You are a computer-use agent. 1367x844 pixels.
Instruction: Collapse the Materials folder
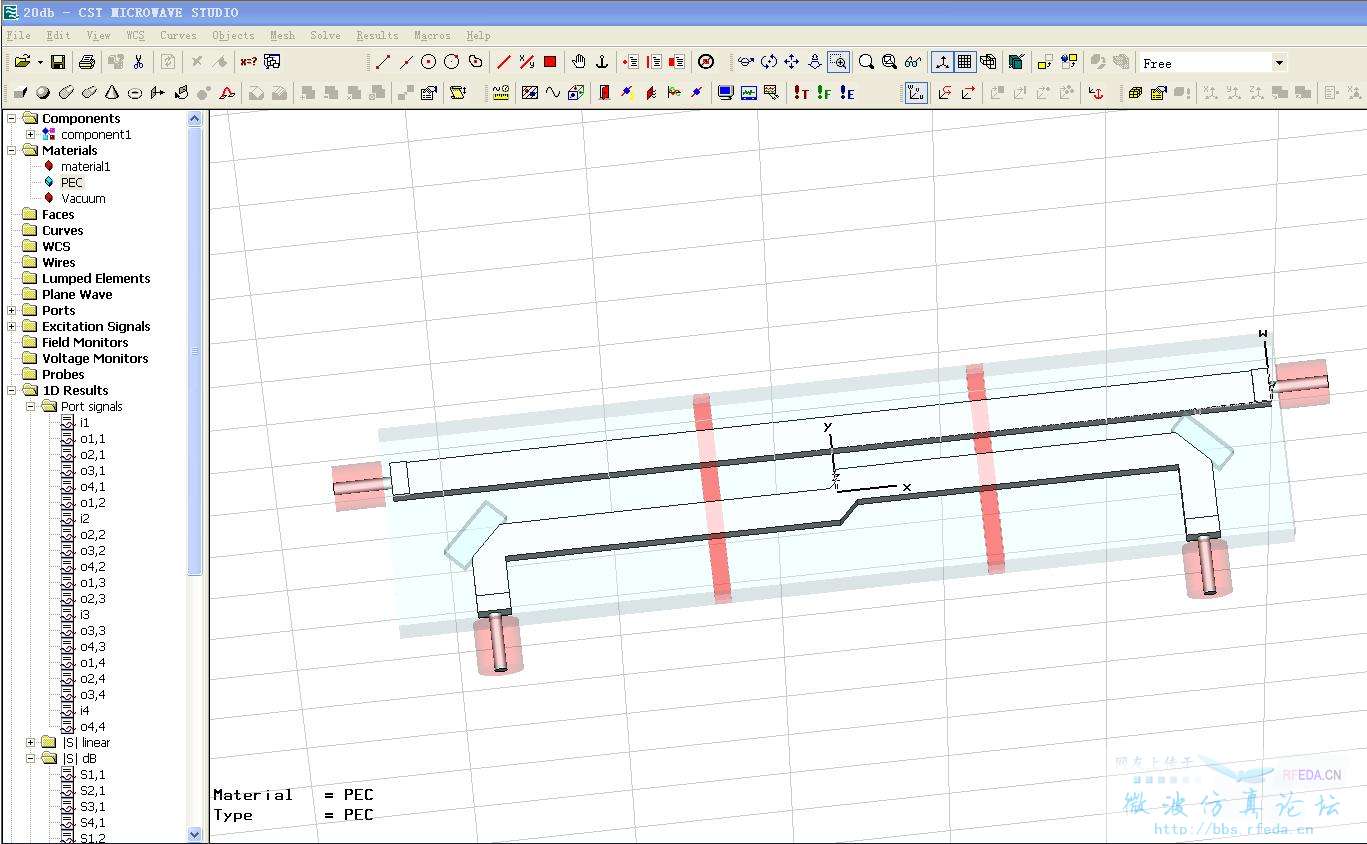pos(12,150)
